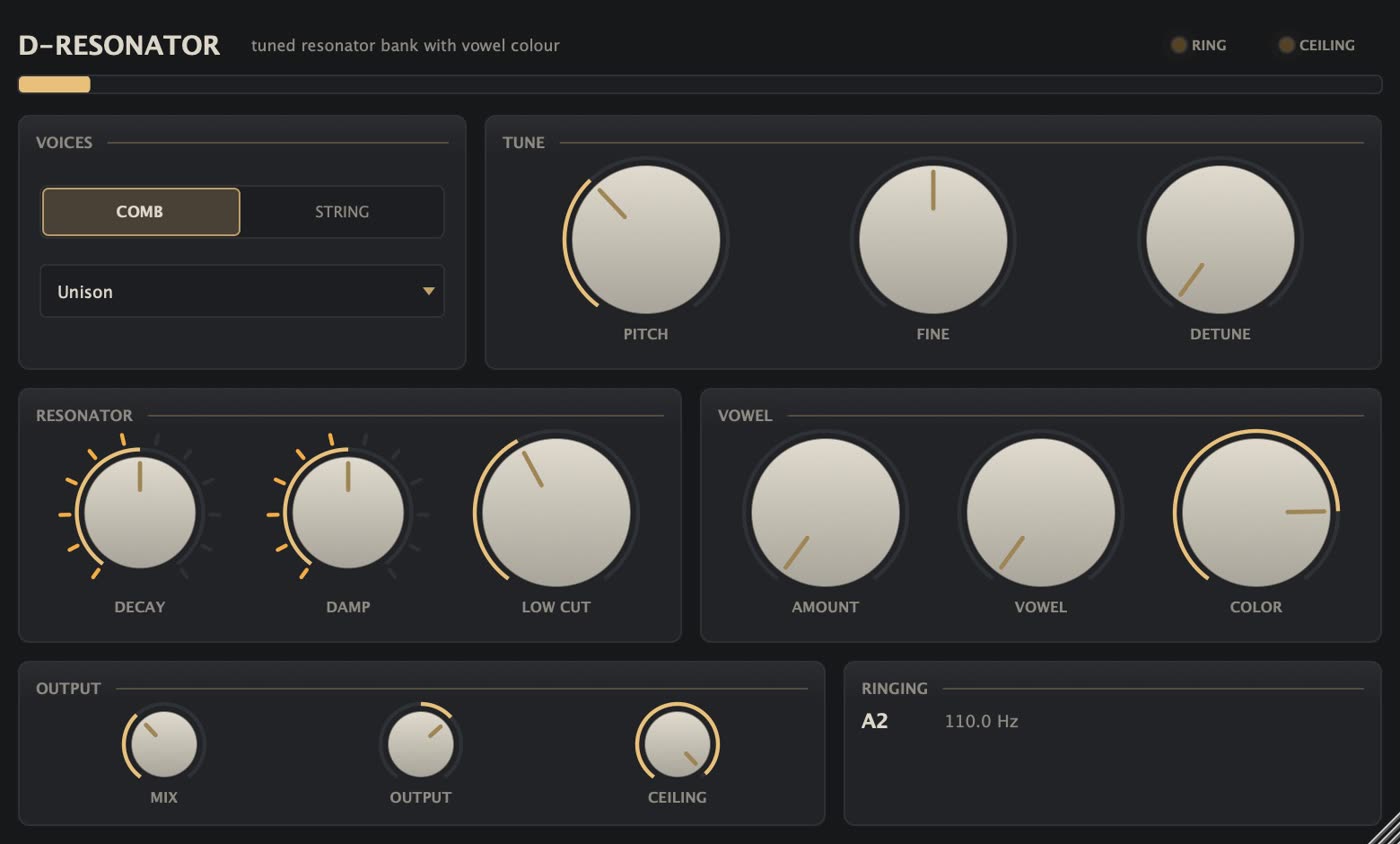Click the VOWEL selection knob

click(x=1041, y=513)
